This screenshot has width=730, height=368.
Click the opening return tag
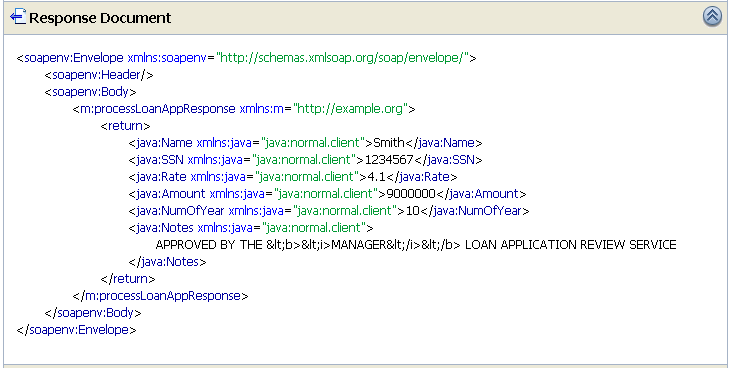click(126, 126)
